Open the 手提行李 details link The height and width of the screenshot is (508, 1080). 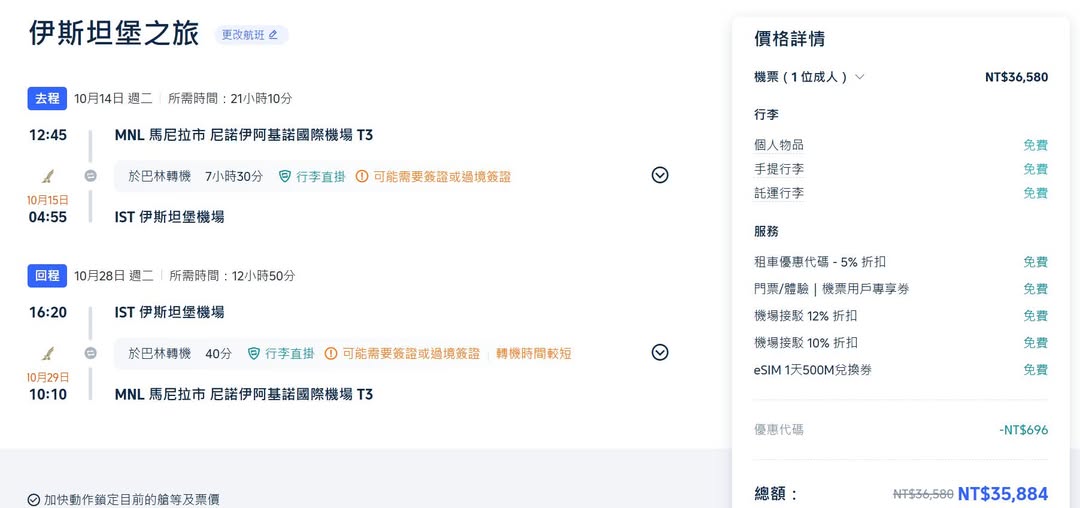pyautogui.click(x=779, y=169)
